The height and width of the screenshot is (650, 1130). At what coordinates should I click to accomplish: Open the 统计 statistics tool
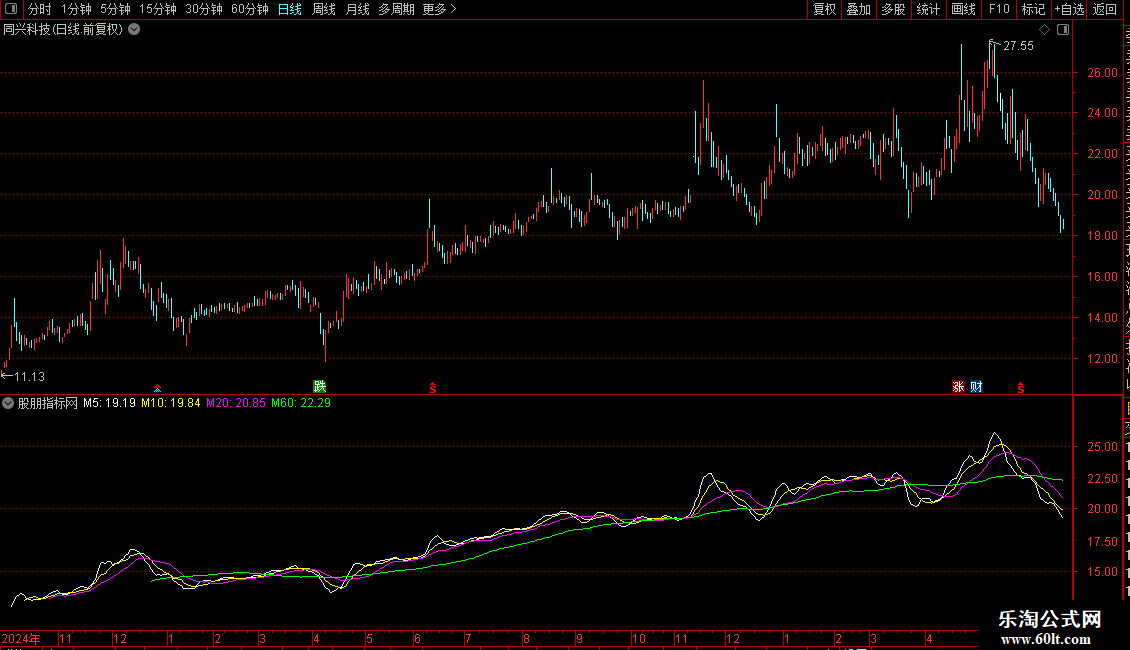click(928, 9)
